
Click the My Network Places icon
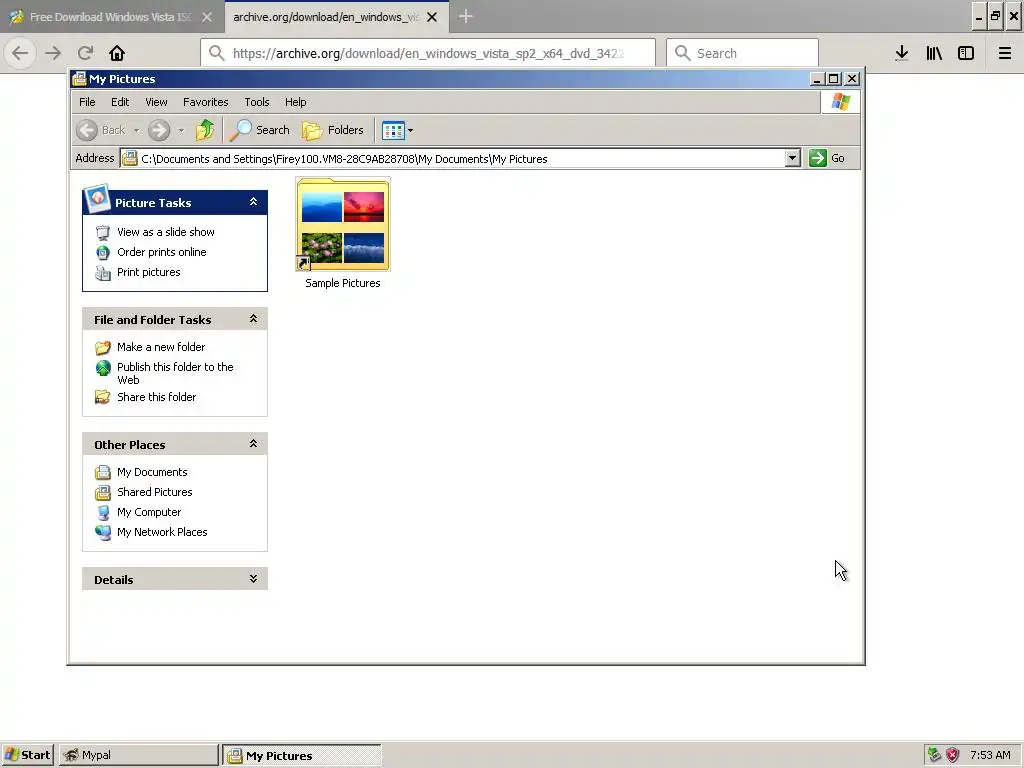coord(103,533)
